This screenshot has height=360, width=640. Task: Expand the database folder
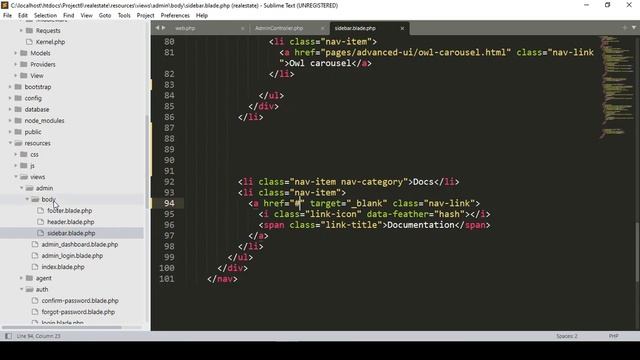(10, 109)
